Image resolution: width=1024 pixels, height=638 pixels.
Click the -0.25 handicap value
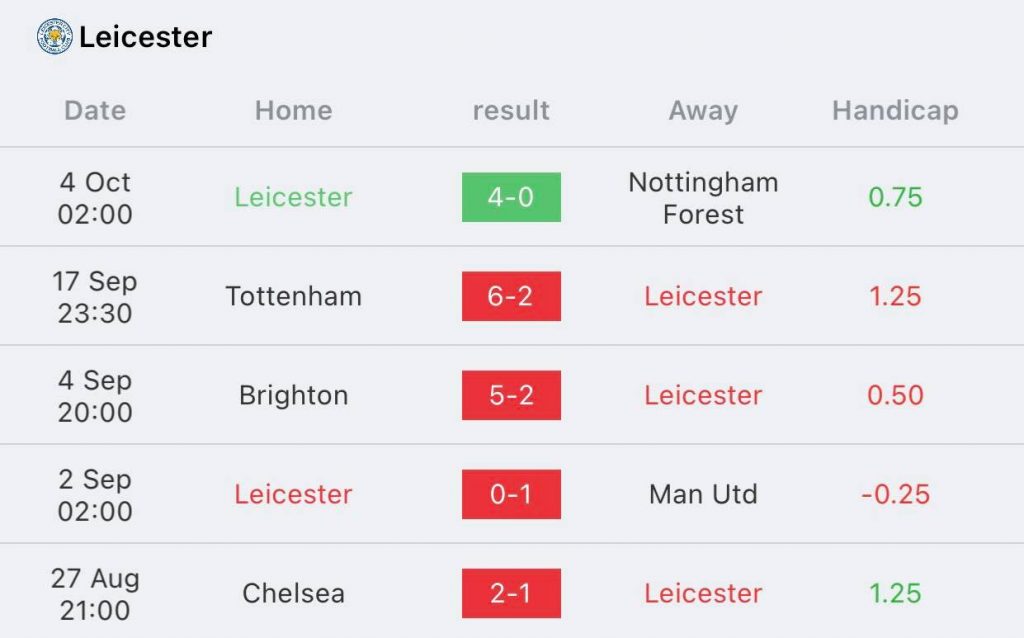pyautogui.click(x=895, y=494)
